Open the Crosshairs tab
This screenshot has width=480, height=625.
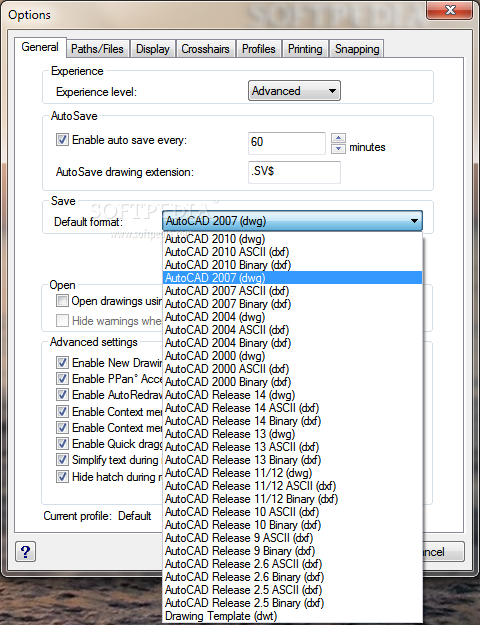205,49
